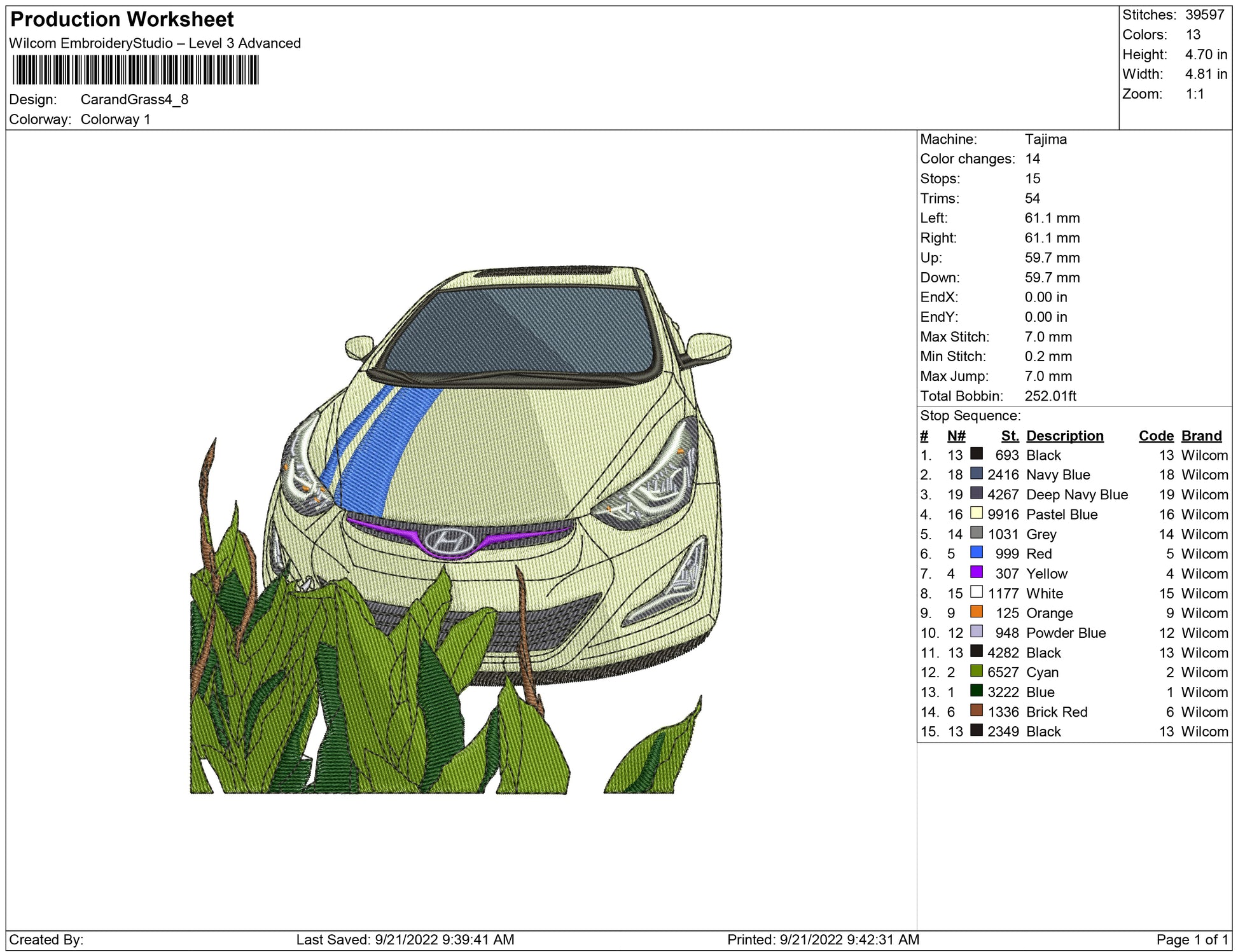Click the purple swatch labeled Yellow
The width and height of the screenshot is (1238, 952).
(976, 572)
